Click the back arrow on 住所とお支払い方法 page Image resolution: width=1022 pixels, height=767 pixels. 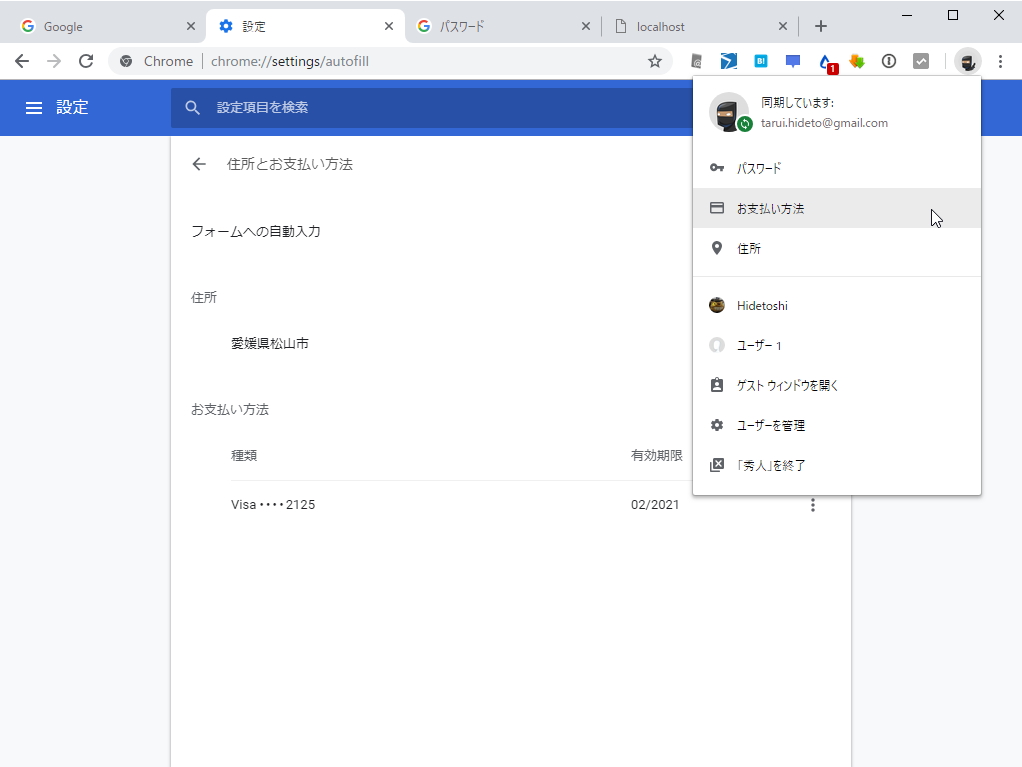[198, 164]
